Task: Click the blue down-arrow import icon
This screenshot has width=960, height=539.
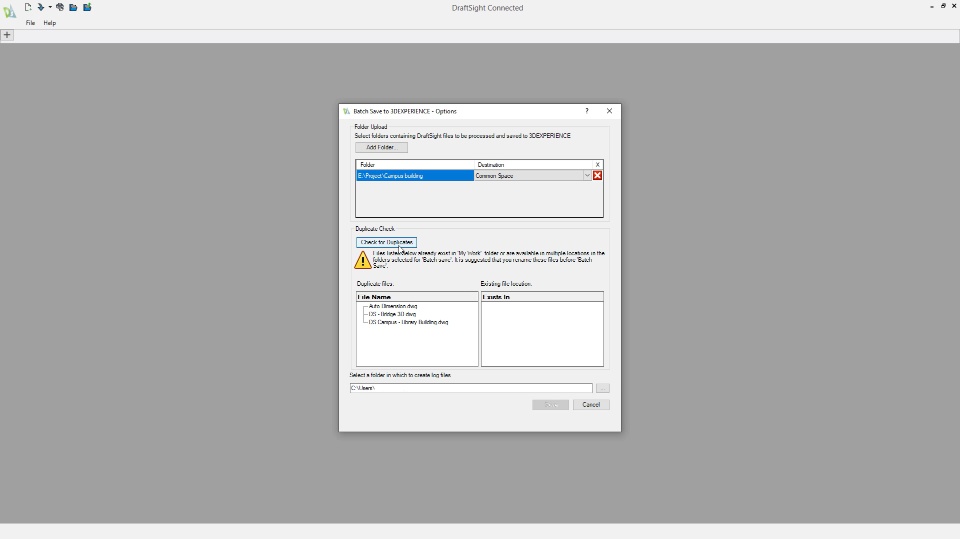Action: click(40, 7)
